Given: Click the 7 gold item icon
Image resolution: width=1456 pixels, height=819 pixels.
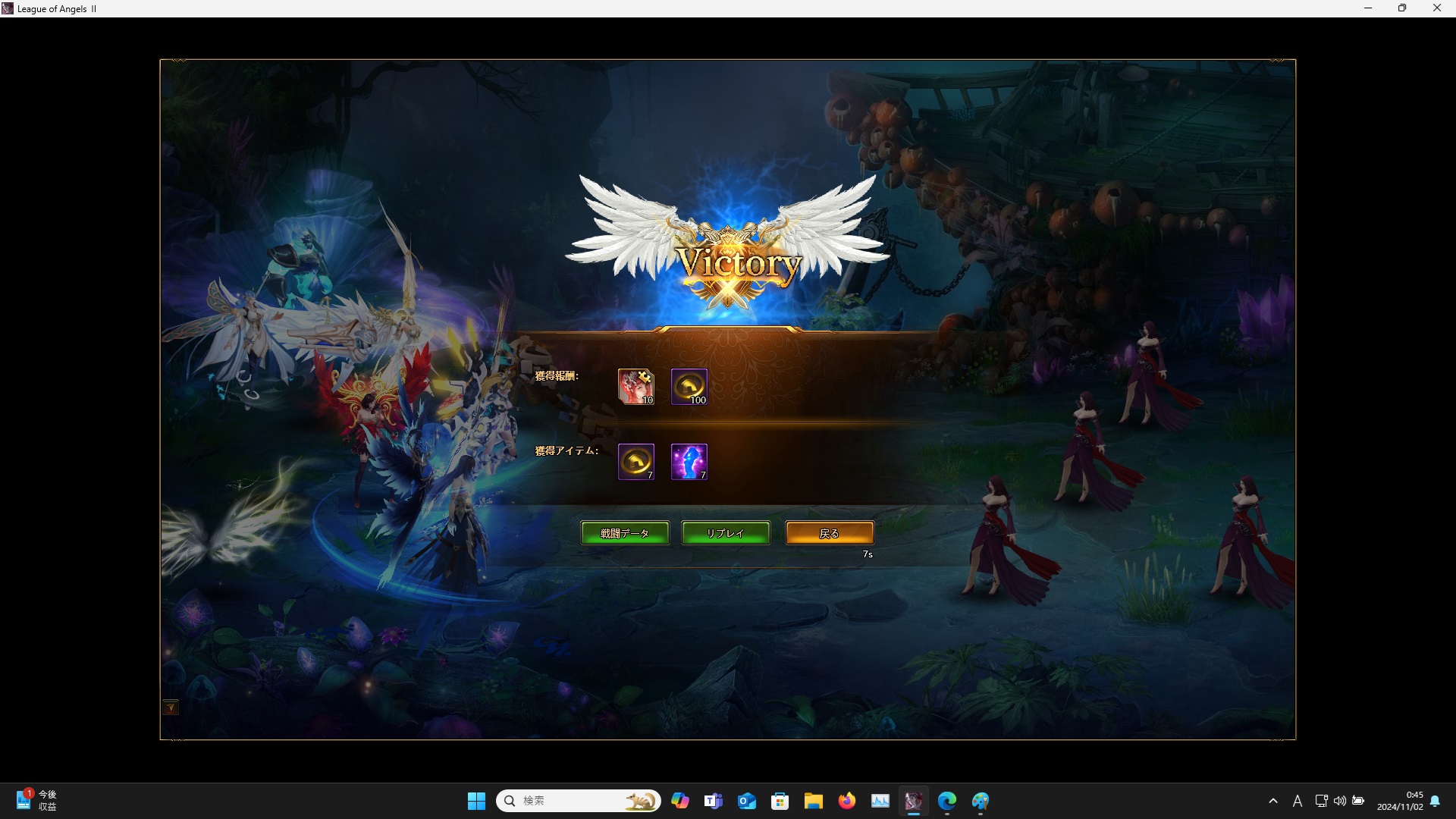Looking at the screenshot, I should (635, 461).
